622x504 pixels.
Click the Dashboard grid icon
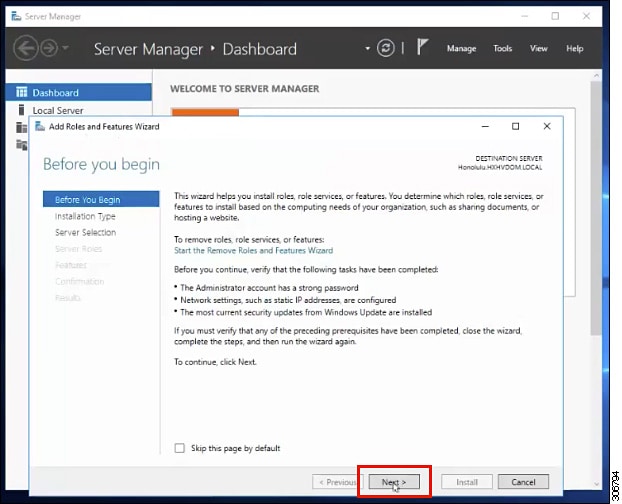[x=21, y=92]
